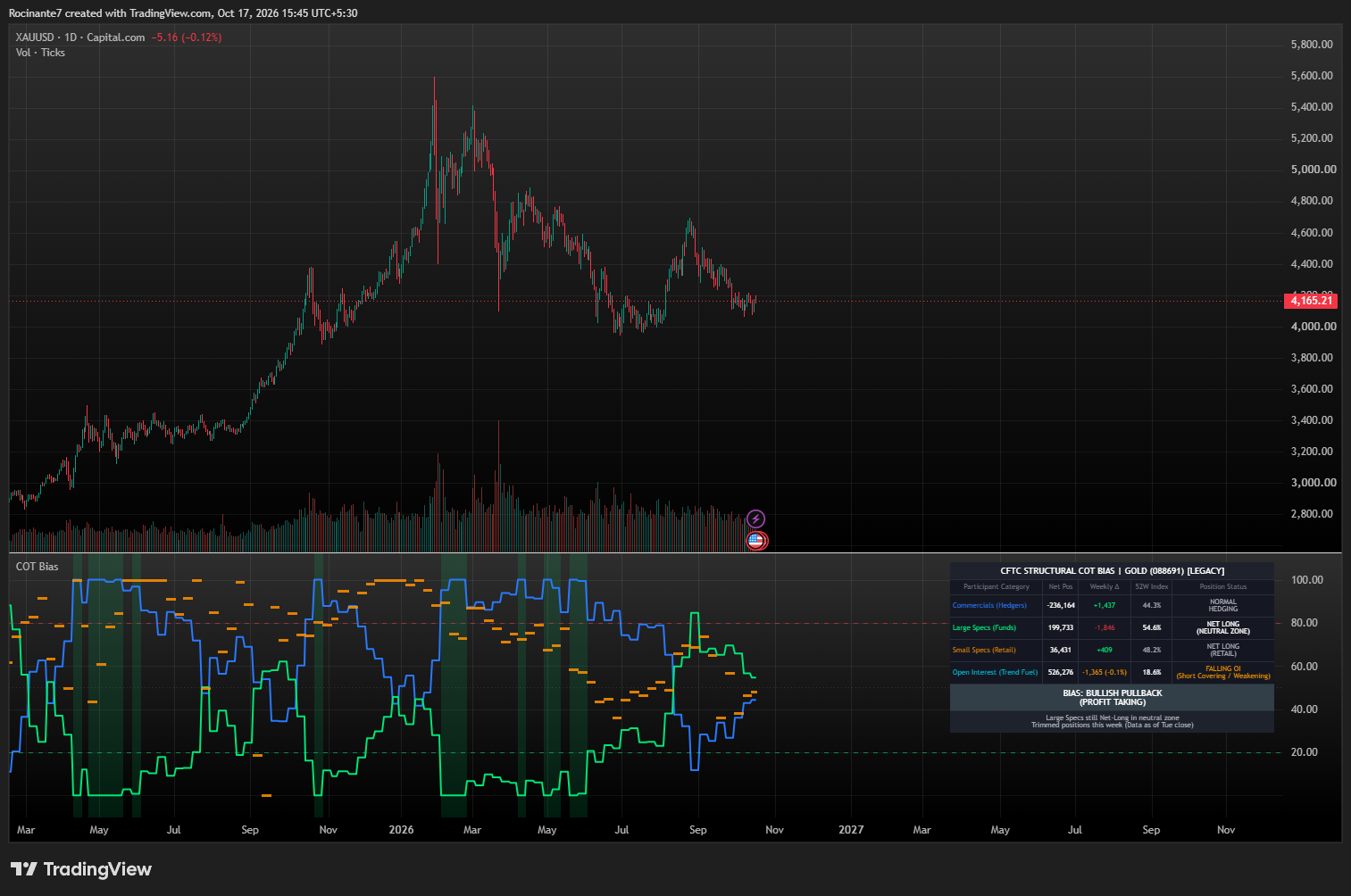
Task: Open the US flag economic event marker
Action: coord(755,540)
